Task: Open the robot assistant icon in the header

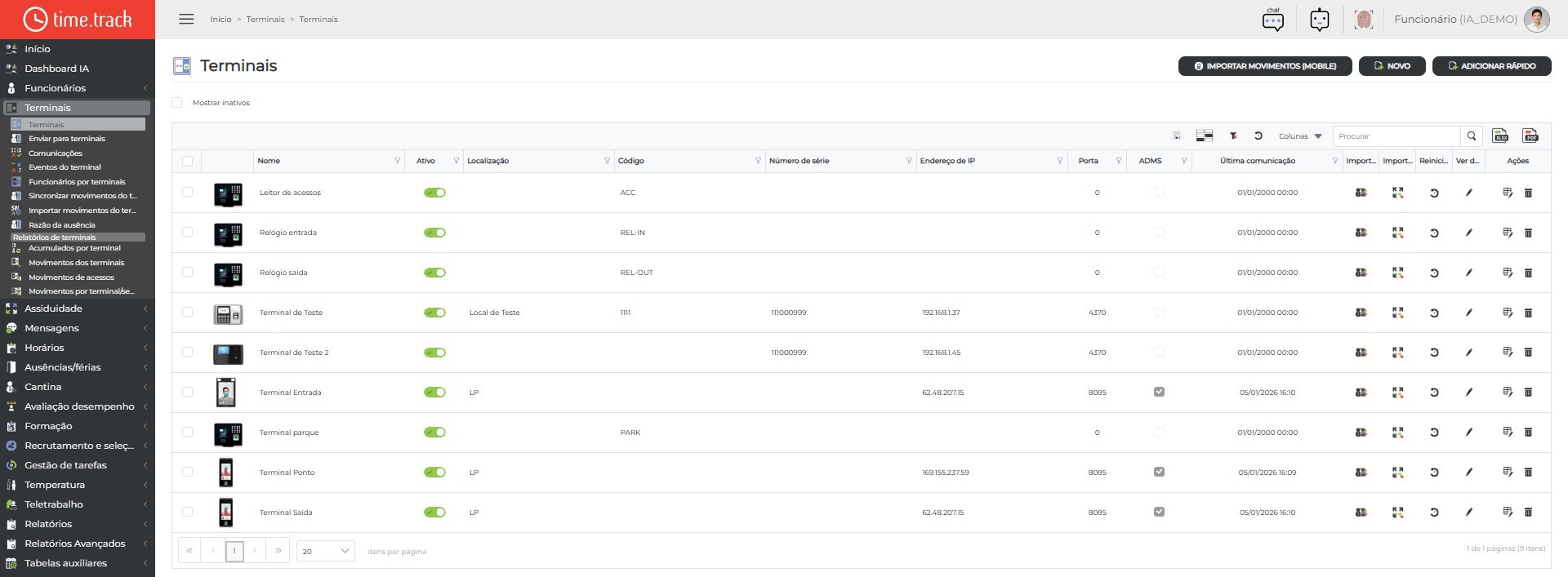Action: coord(1320,20)
